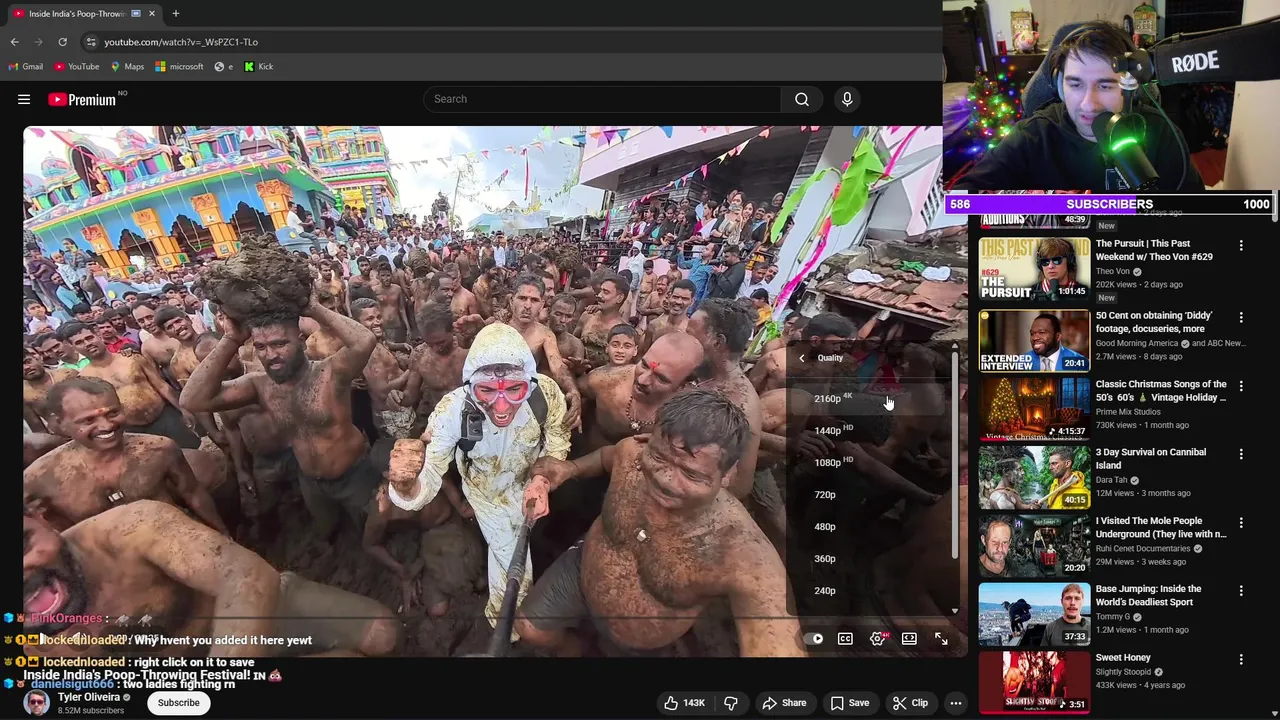The image size is (1280, 720).
Task: Click the search magnifier button
Action: (802, 99)
